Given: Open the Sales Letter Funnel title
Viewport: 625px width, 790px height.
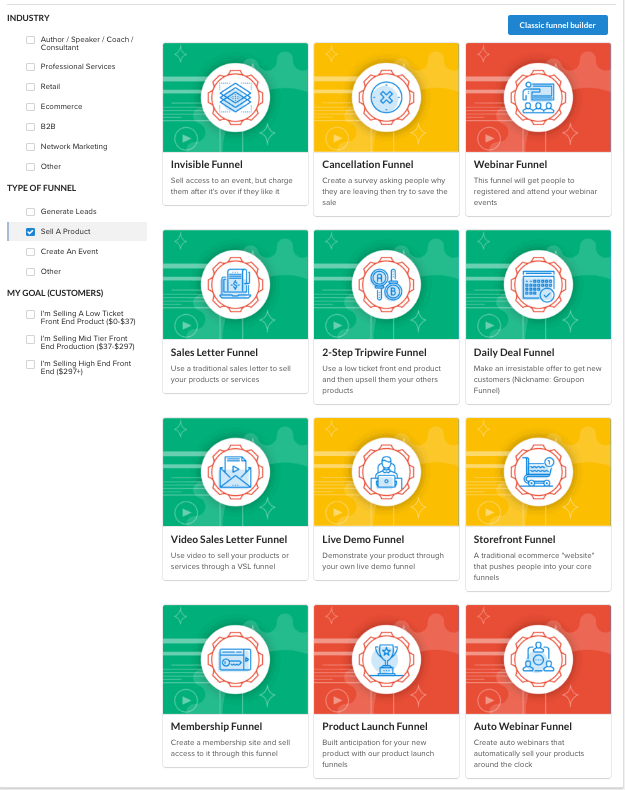Looking at the screenshot, I should (x=214, y=353).
